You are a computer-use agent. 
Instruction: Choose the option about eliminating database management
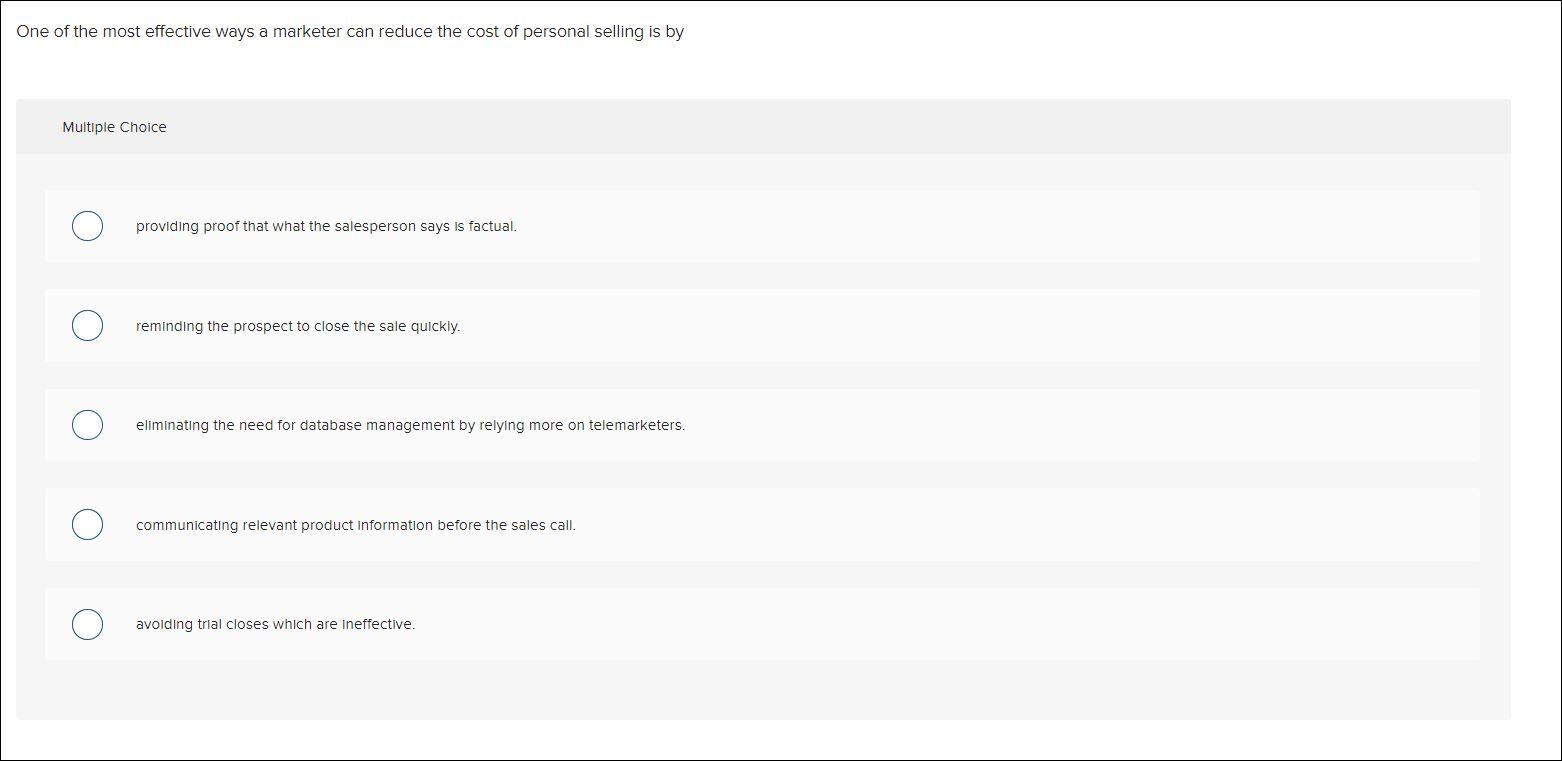click(x=87, y=424)
